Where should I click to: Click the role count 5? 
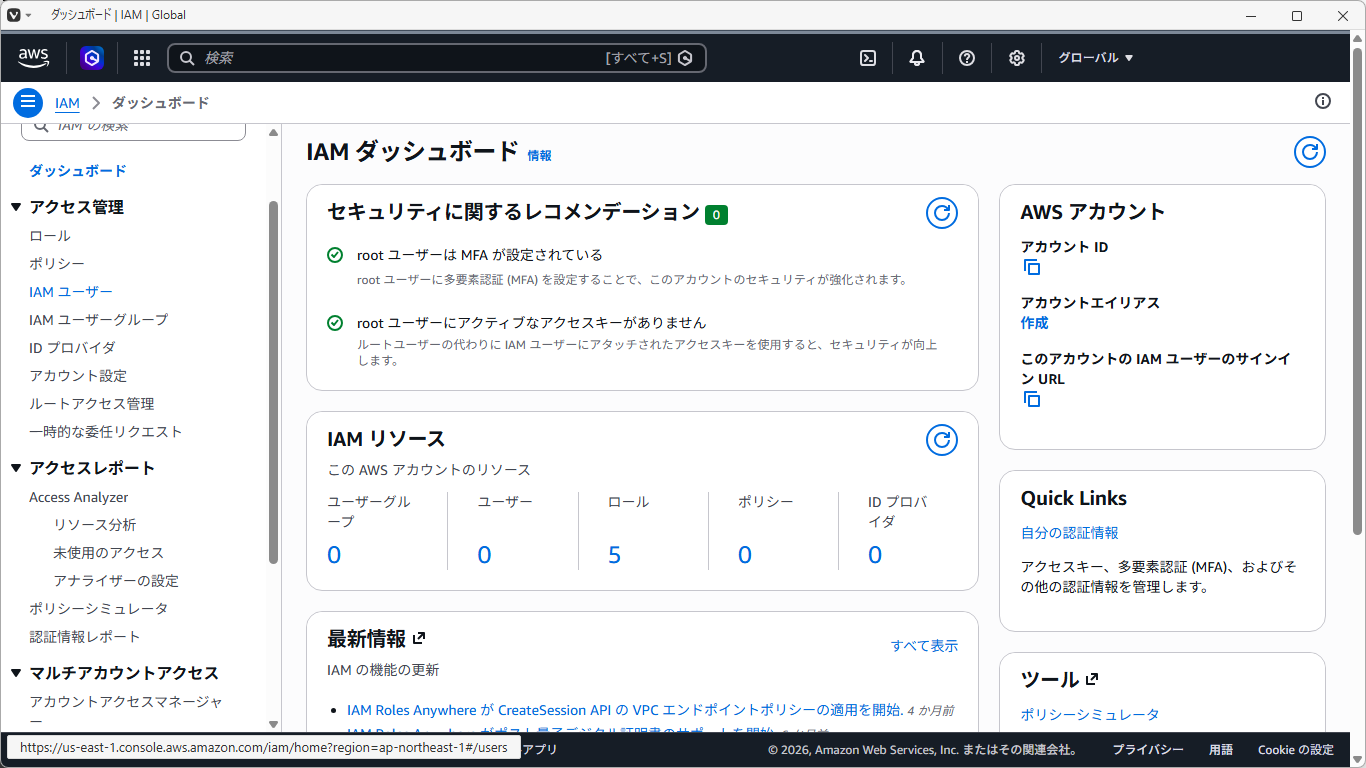[614, 555]
